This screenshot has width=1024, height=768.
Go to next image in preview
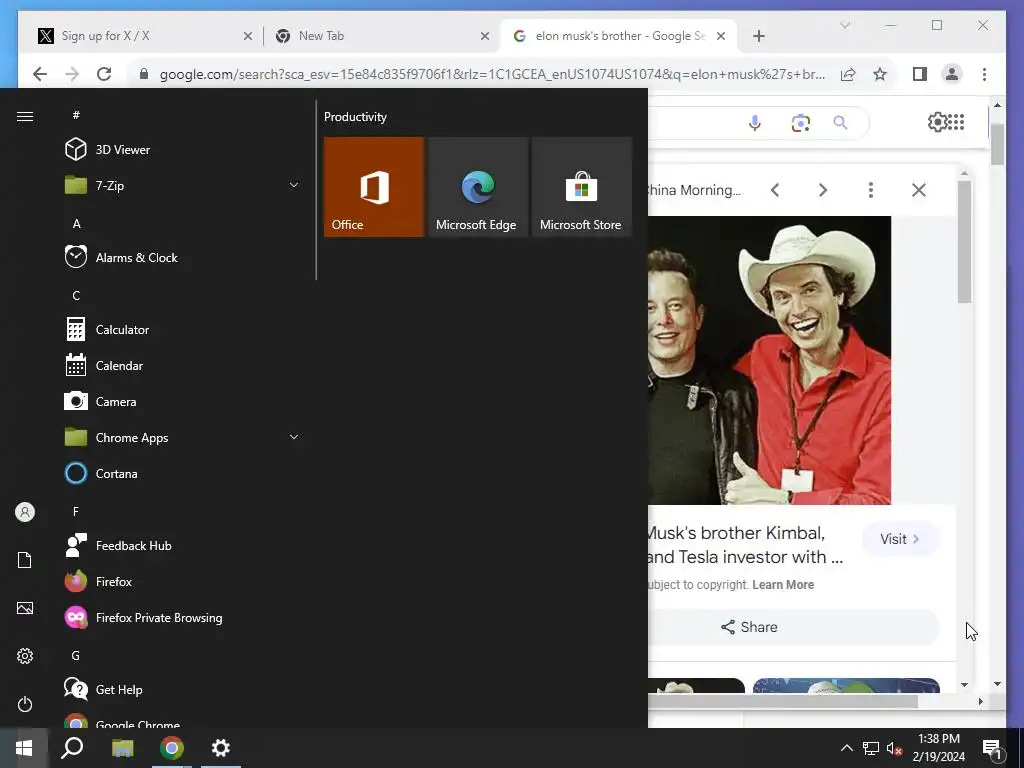click(x=823, y=190)
